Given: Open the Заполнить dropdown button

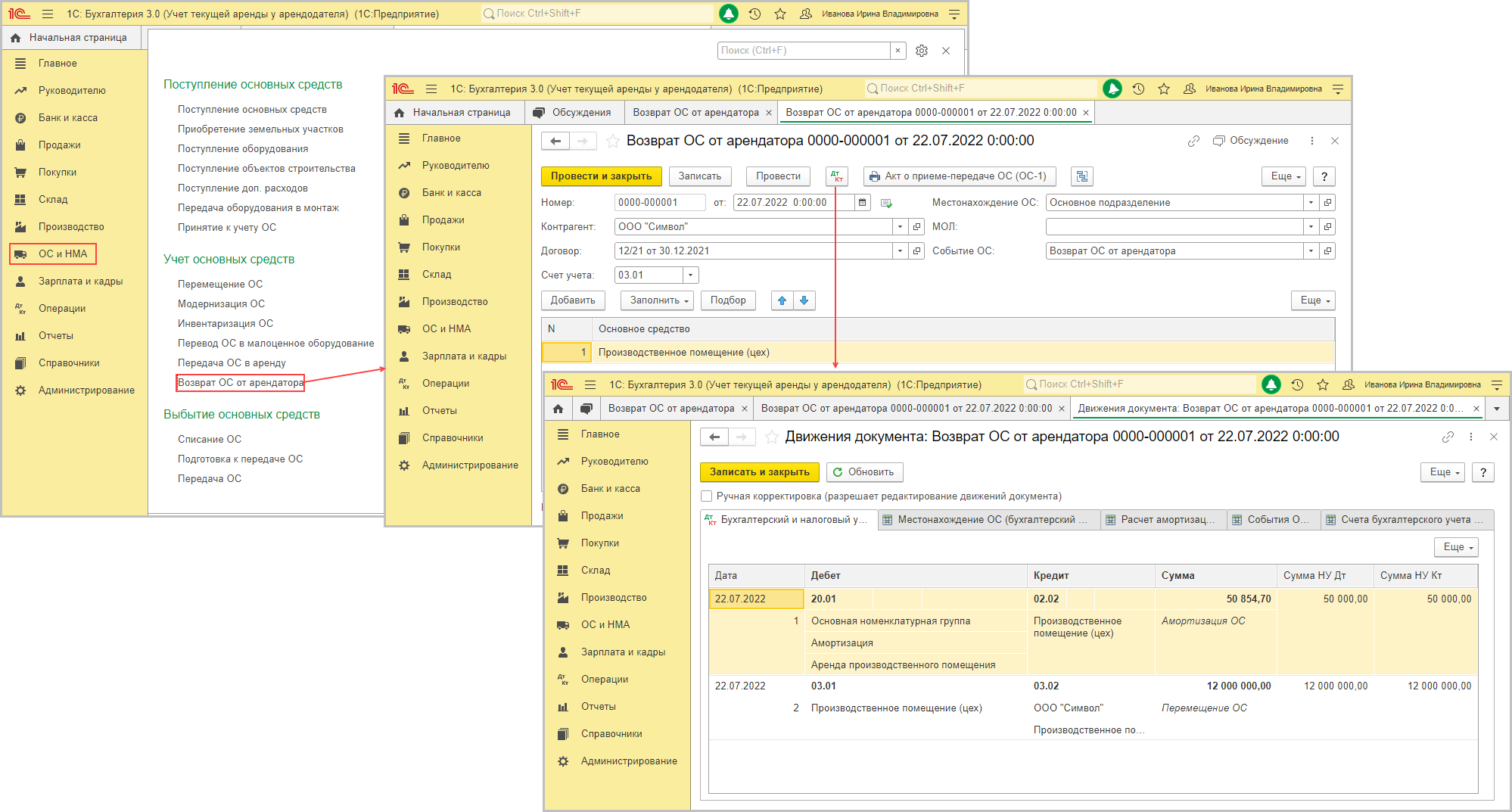Looking at the screenshot, I should click(x=658, y=300).
